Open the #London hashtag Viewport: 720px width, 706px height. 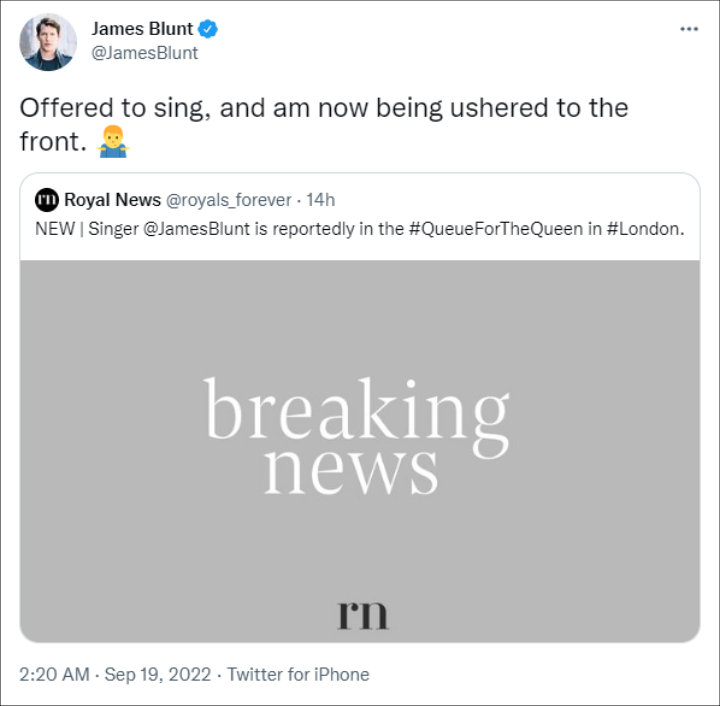(646, 229)
